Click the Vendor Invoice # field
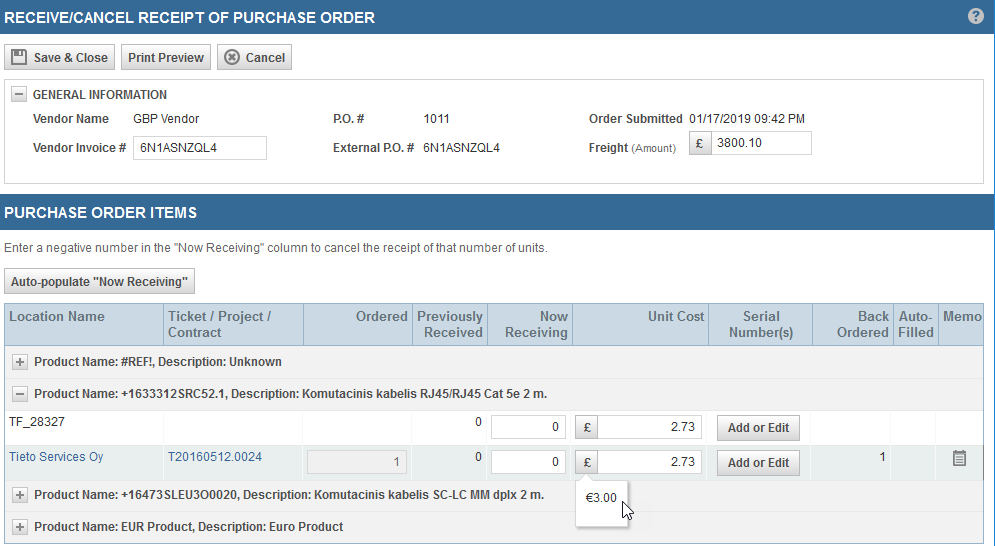The height and width of the screenshot is (546, 995). 200,148
